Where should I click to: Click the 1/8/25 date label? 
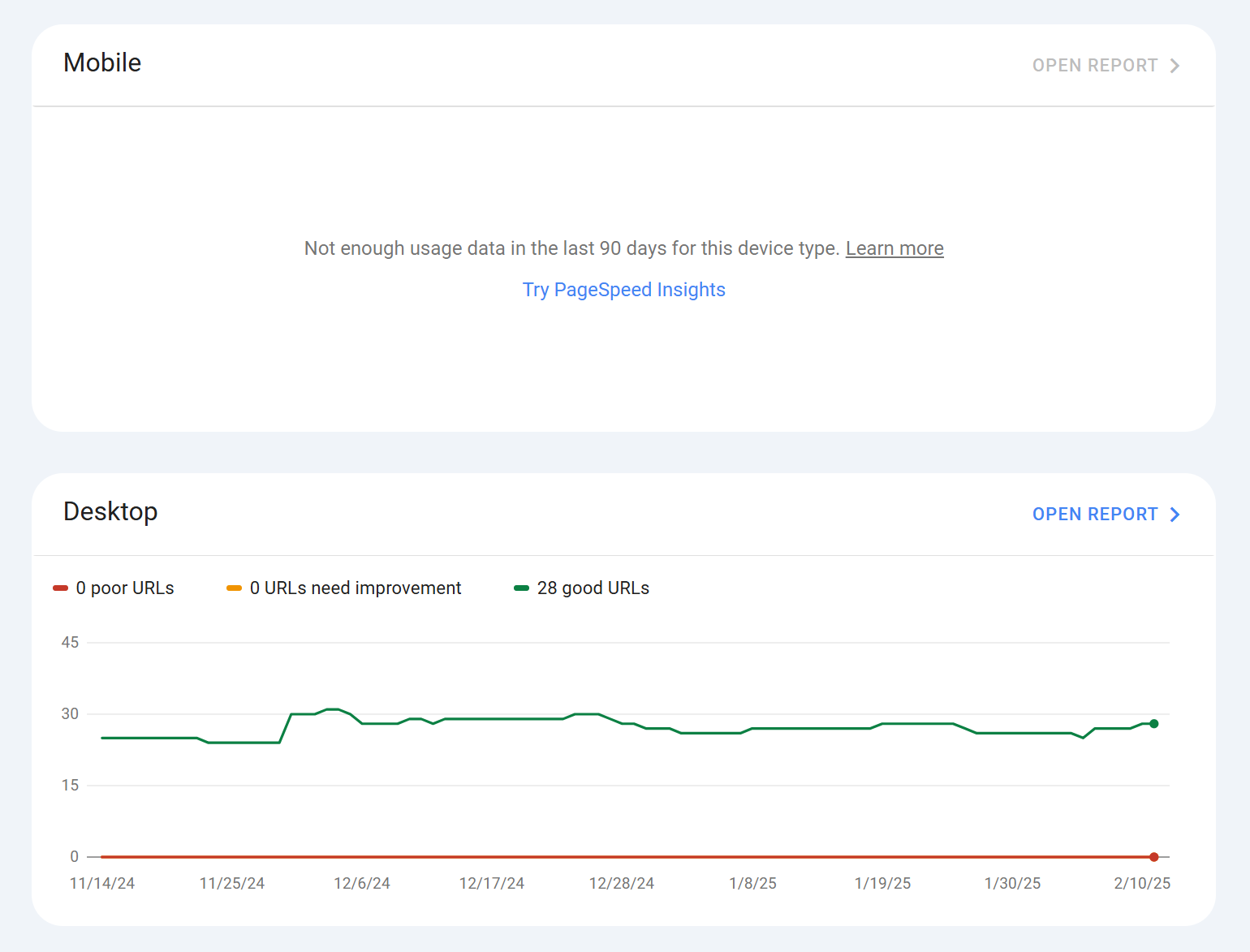point(753,884)
